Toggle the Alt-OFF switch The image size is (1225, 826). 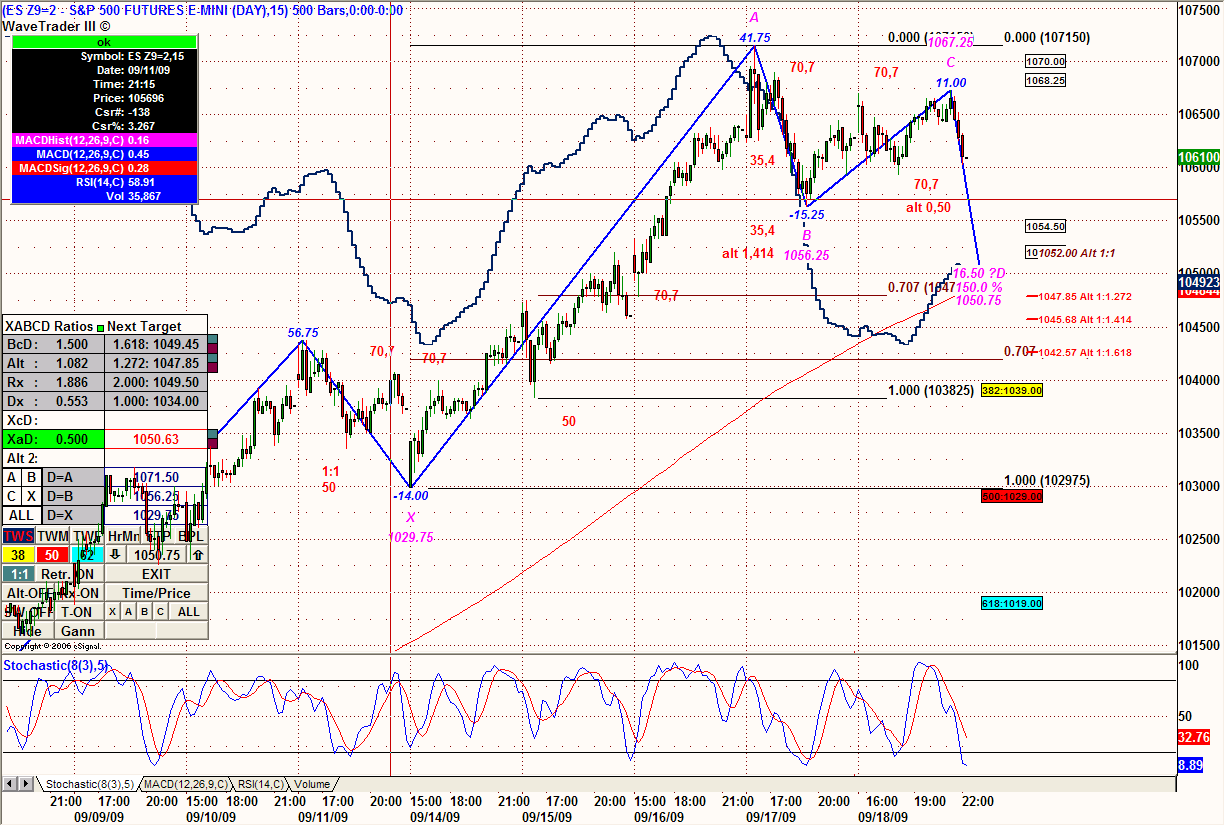click(x=27, y=592)
